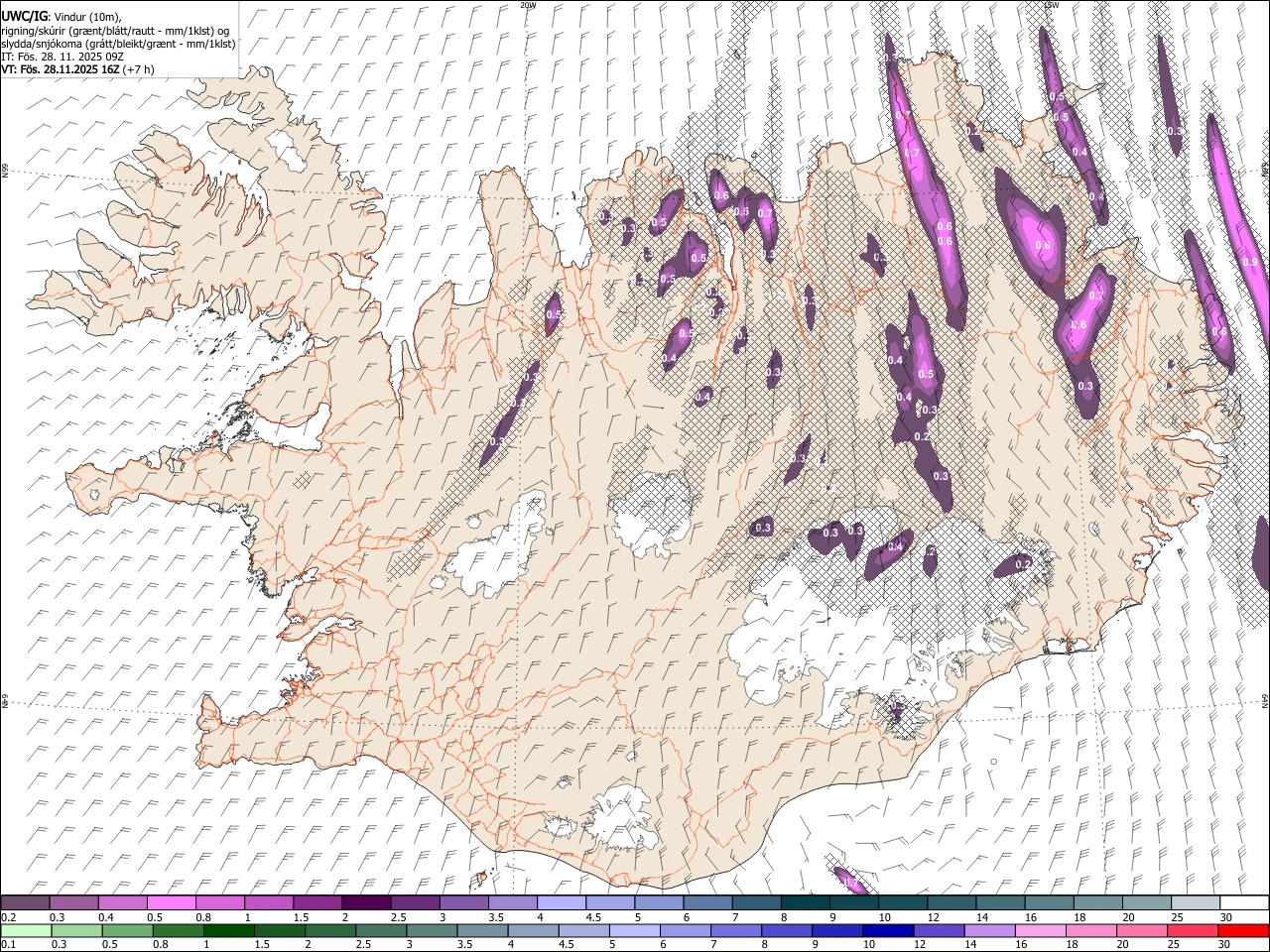Pick upper-row swatch between 12 and 14
This screenshot has height=952, width=1270.
[951, 903]
